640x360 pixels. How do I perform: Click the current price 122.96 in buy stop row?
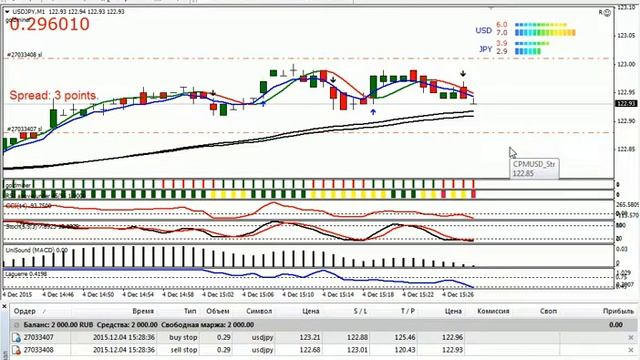point(453,338)
